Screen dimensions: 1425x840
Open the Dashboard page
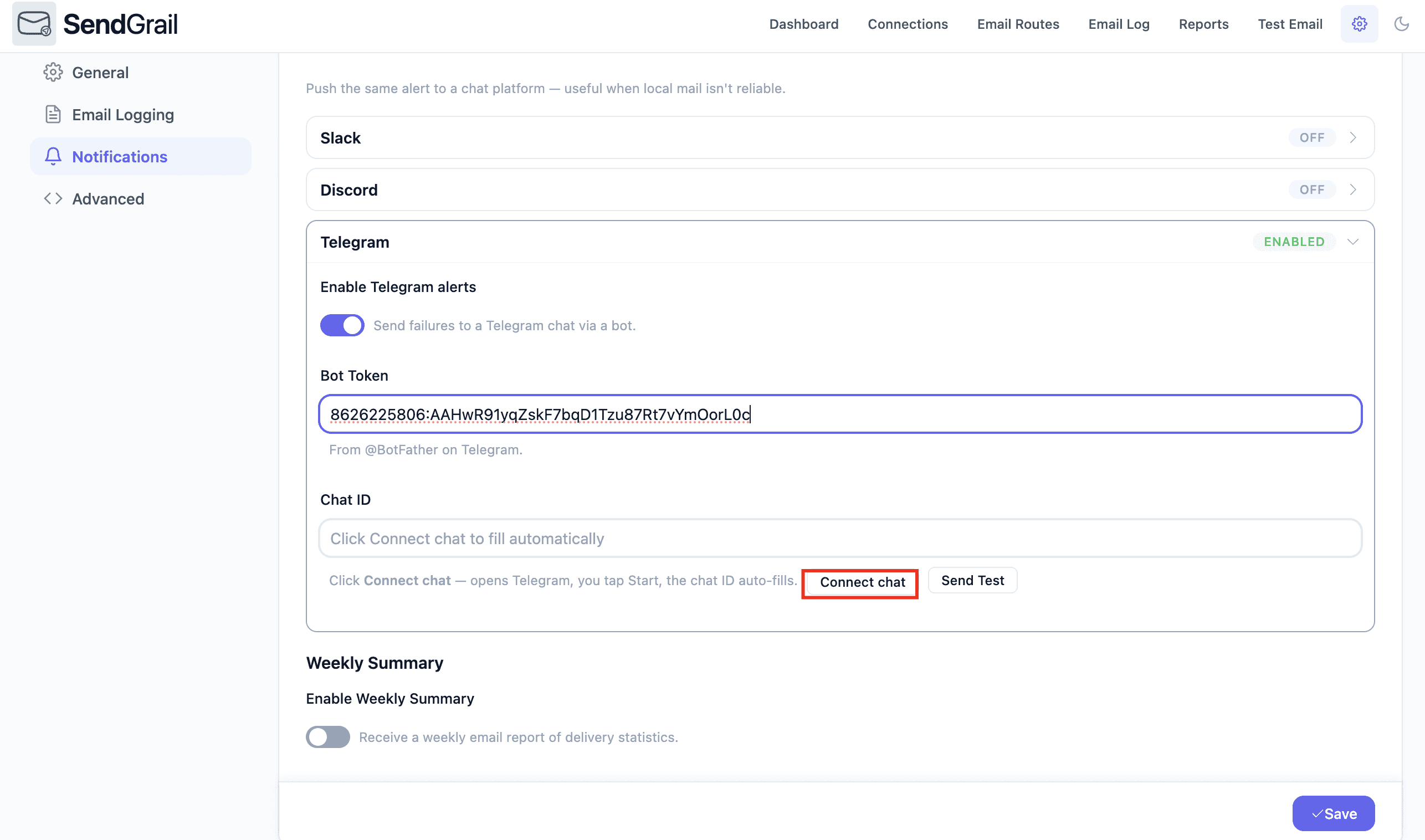(803, 24)
